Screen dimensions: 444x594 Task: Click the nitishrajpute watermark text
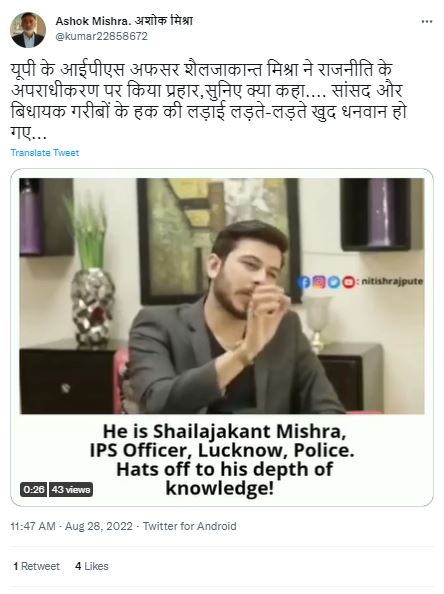coord(392,281)
